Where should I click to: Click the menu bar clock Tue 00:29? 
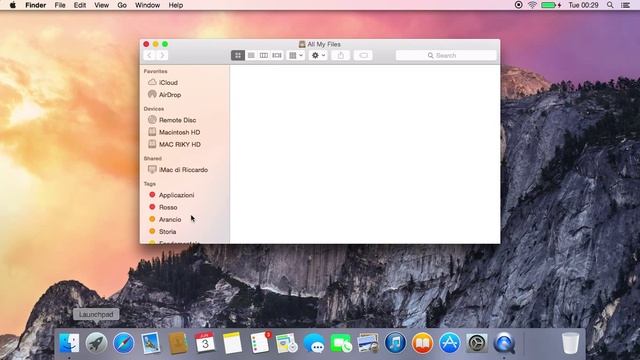tap(584, 5)
